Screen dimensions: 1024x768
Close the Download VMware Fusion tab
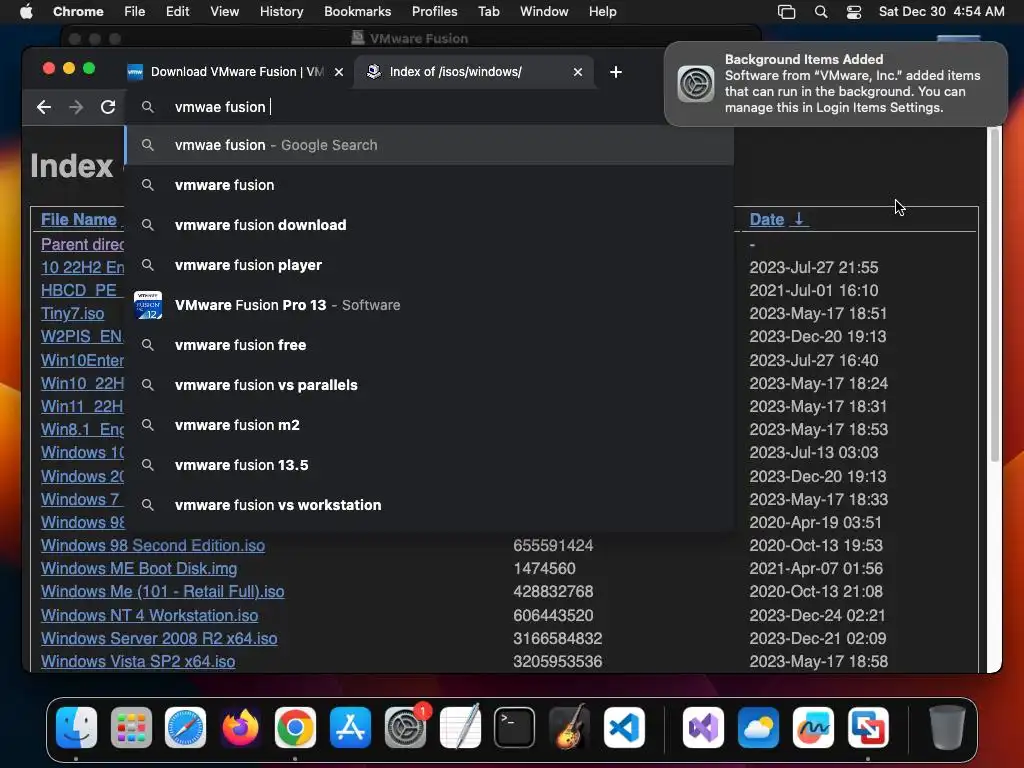(339, 72)
